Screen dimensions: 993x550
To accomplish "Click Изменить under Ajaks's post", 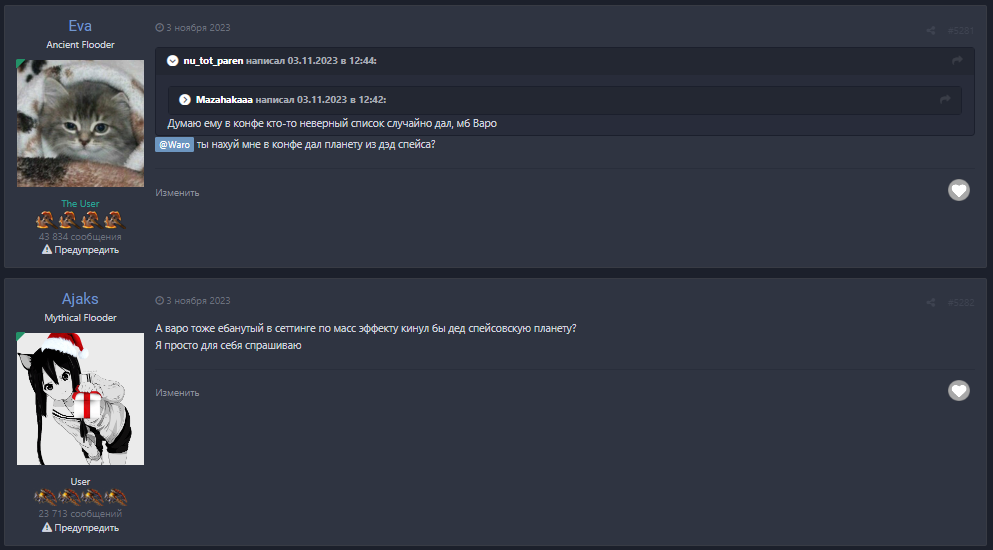I will [x=177, y=393].
